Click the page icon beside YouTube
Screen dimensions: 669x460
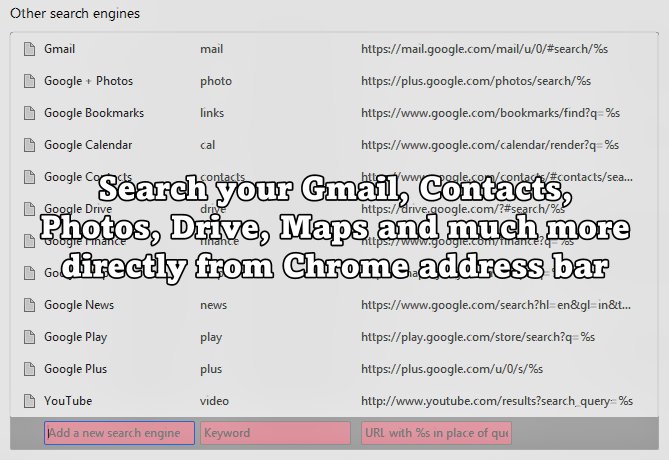click(29, 401)
